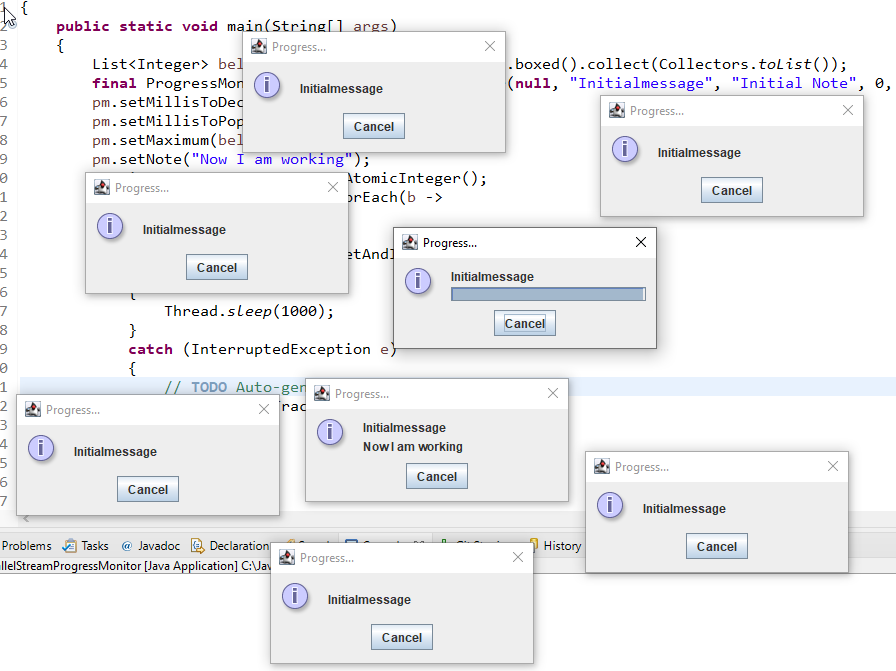Click the History tab icon
This screenshot has width=896, height=671.
(x=534, y=544)
